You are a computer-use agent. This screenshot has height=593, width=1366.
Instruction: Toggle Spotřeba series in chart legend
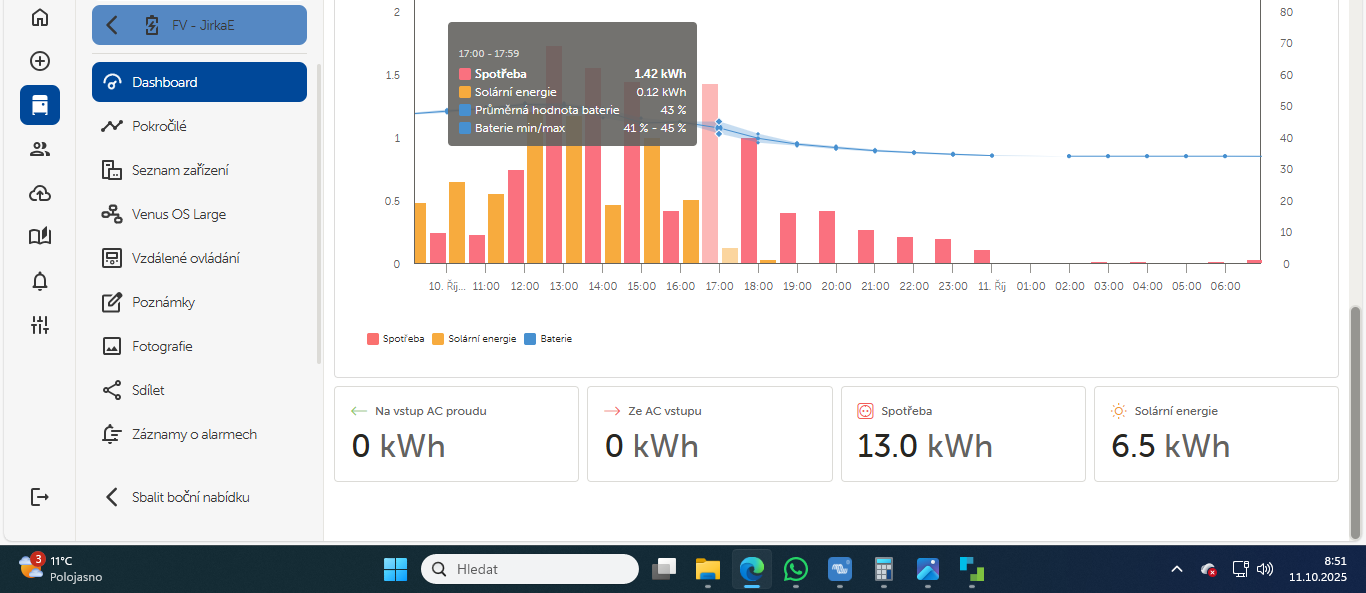tap(397, 339)
